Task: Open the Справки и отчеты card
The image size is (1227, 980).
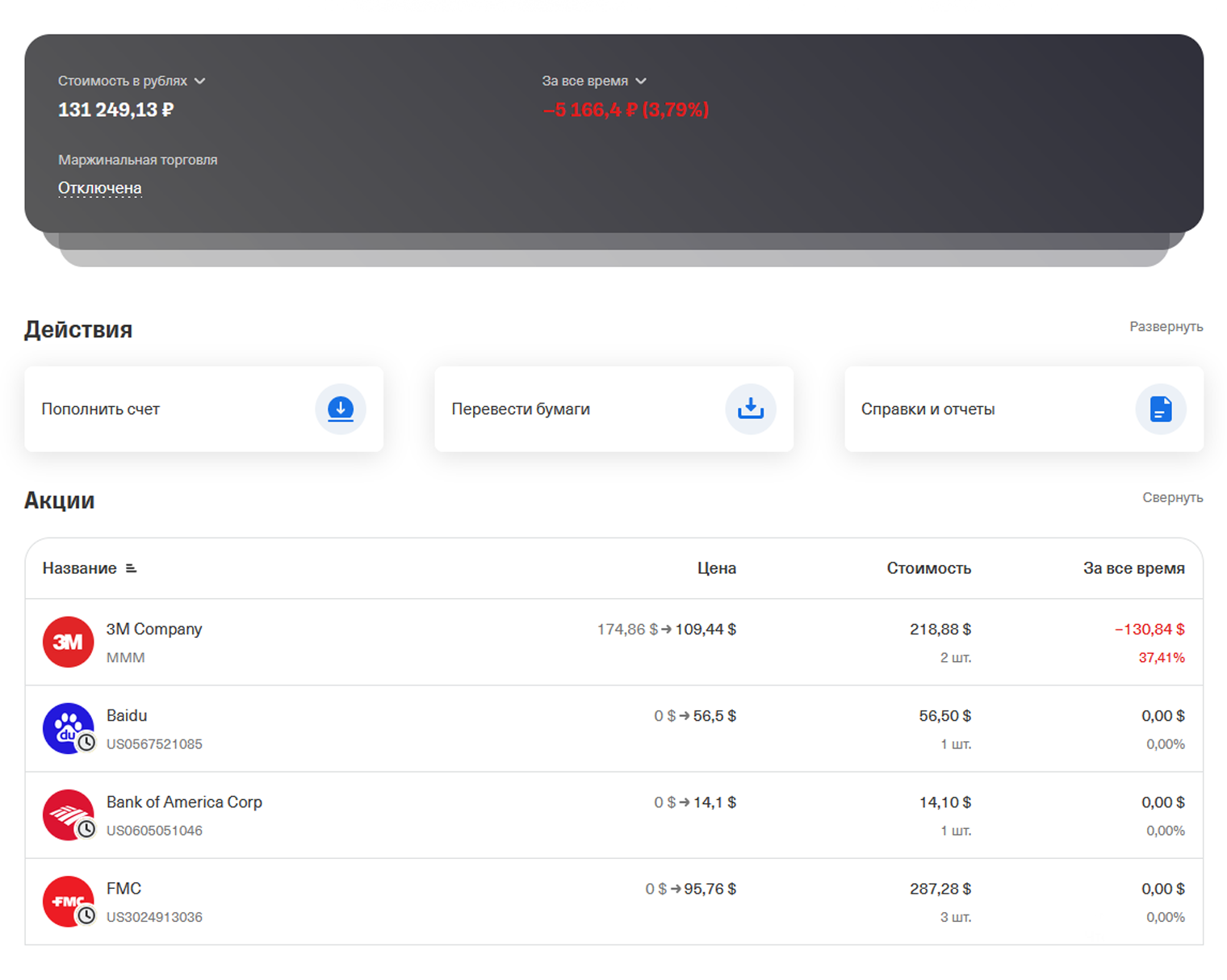Action: tap(1024, 409)
